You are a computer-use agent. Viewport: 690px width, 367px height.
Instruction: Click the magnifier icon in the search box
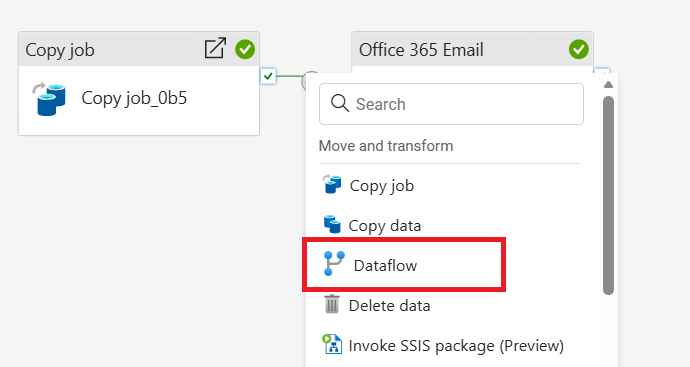[x=340, y=104]
